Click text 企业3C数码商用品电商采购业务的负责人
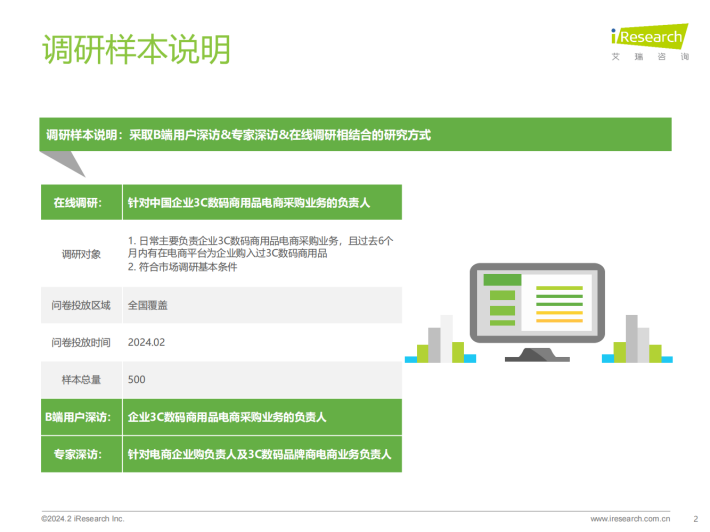This screenshot has height=532, width=710. click(x=227, y=417)
